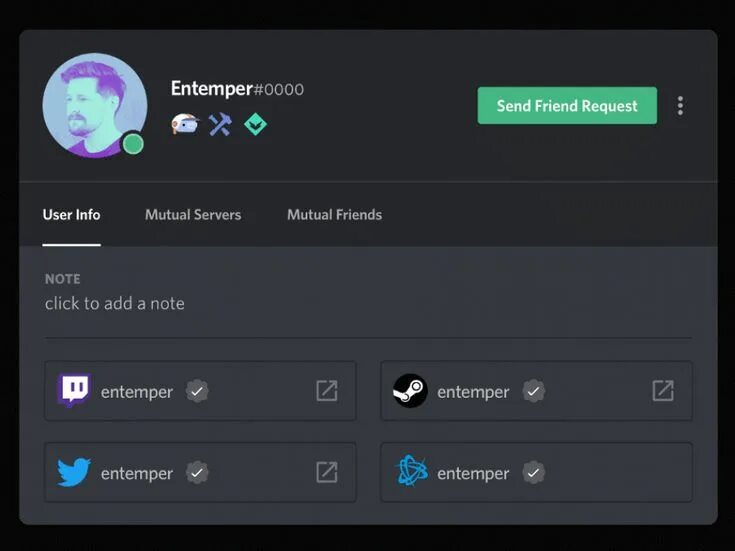Click the NOTE section heading
This screenshot has height=551, width=735.
(62, 279)
